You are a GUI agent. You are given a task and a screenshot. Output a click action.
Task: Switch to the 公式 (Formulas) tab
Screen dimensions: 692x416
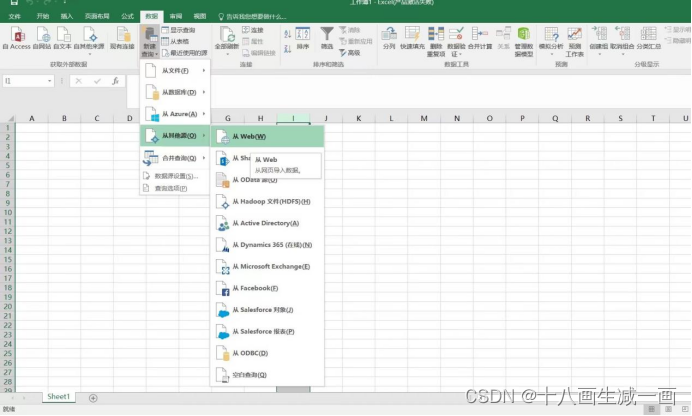tap(128, 16)
